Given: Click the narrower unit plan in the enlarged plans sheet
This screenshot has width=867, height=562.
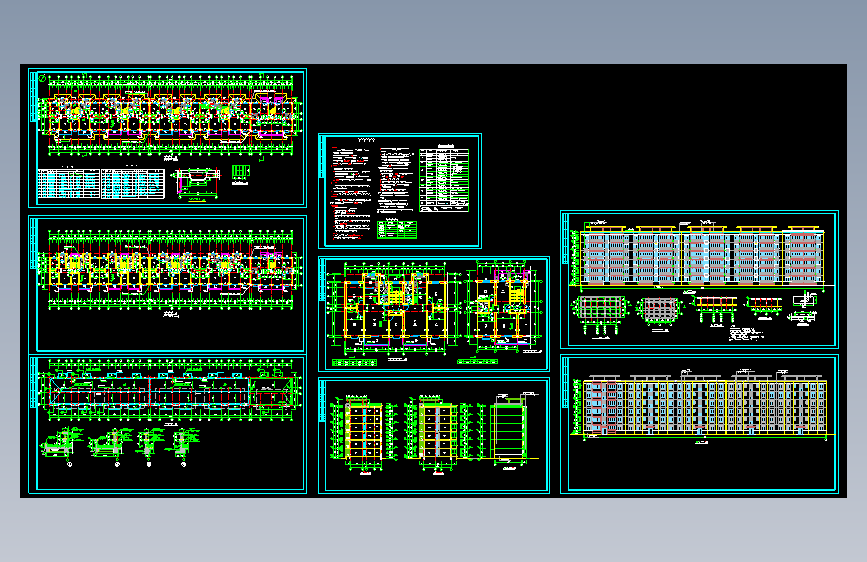Looking at the screenshot, I should [x=504, y=307].
